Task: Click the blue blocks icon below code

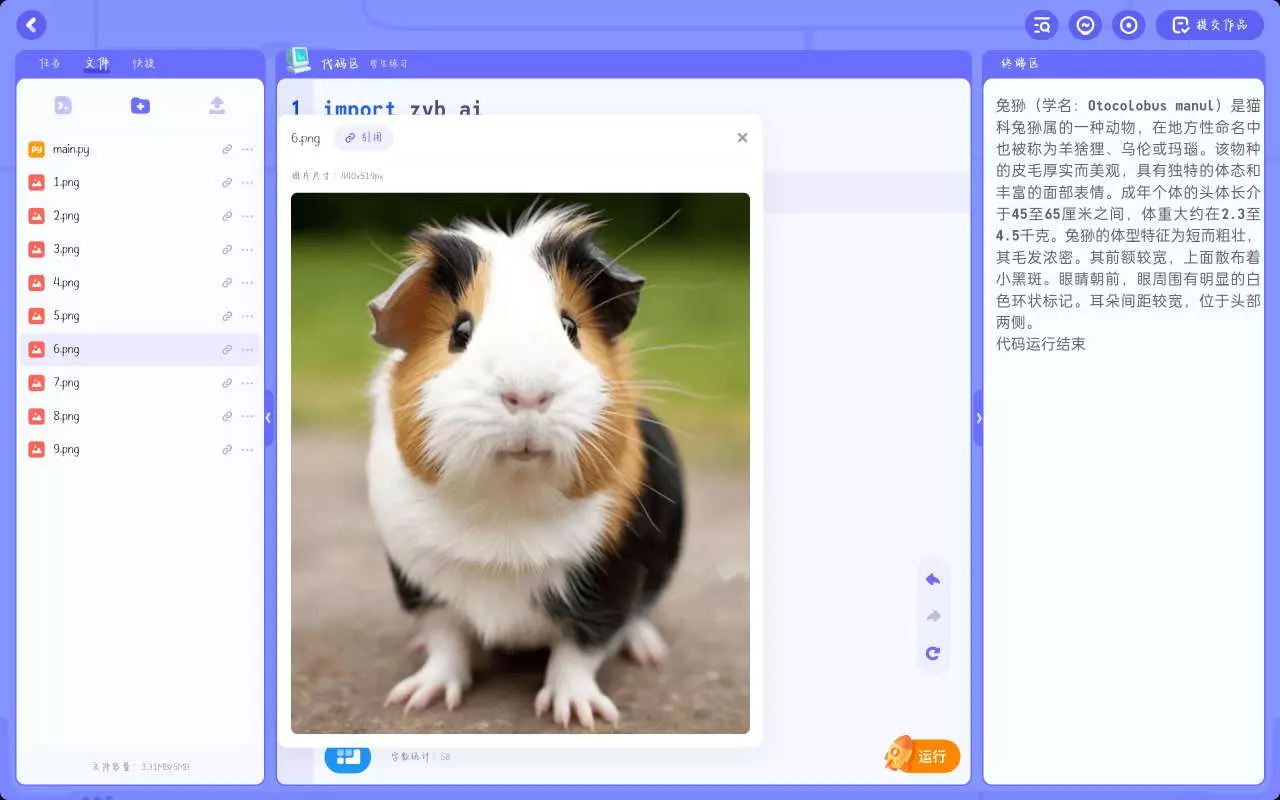Action: (x=347, y=757)
